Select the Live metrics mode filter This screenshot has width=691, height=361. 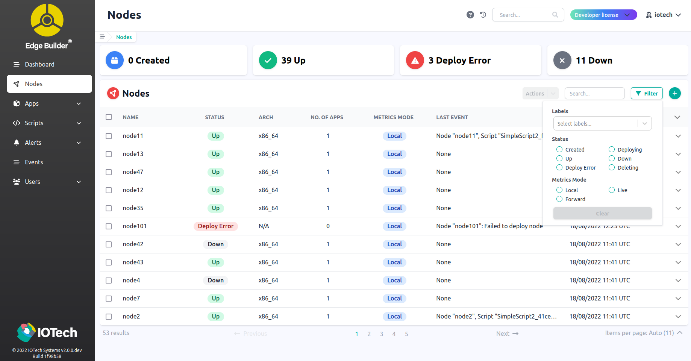click(x=612, y=190)
